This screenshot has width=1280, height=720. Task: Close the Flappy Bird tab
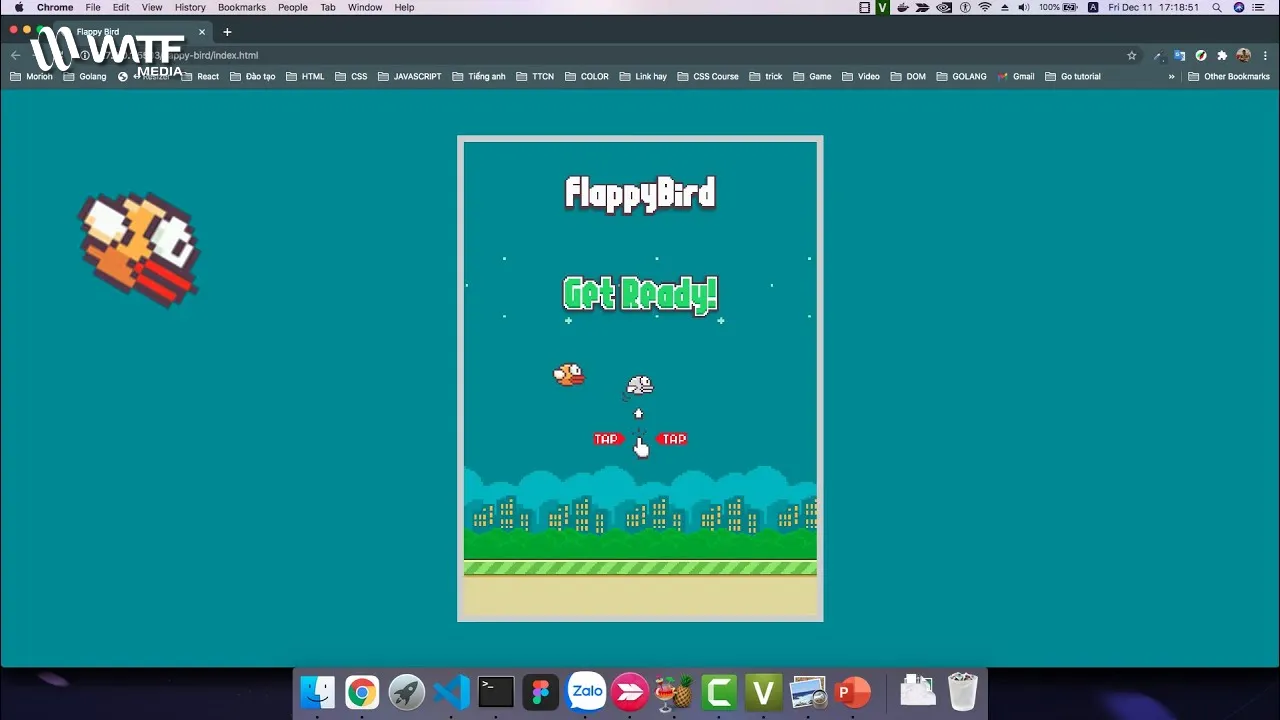(201, 32)
